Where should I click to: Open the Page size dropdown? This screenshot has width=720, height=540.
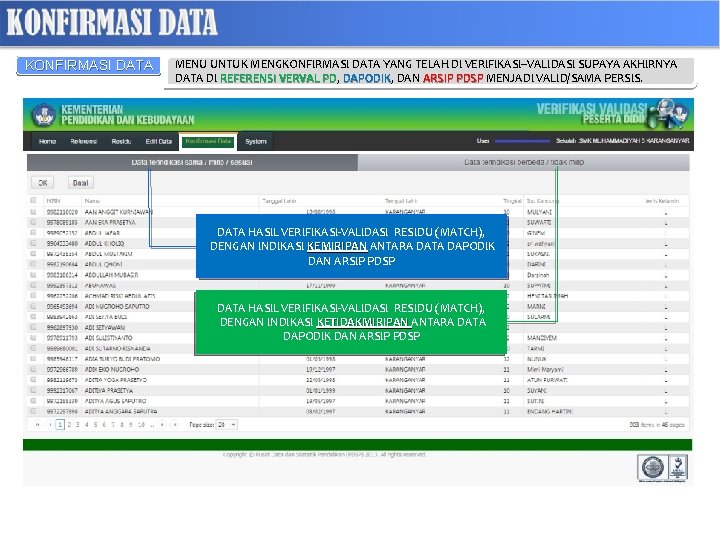click(x=227, y=425)
